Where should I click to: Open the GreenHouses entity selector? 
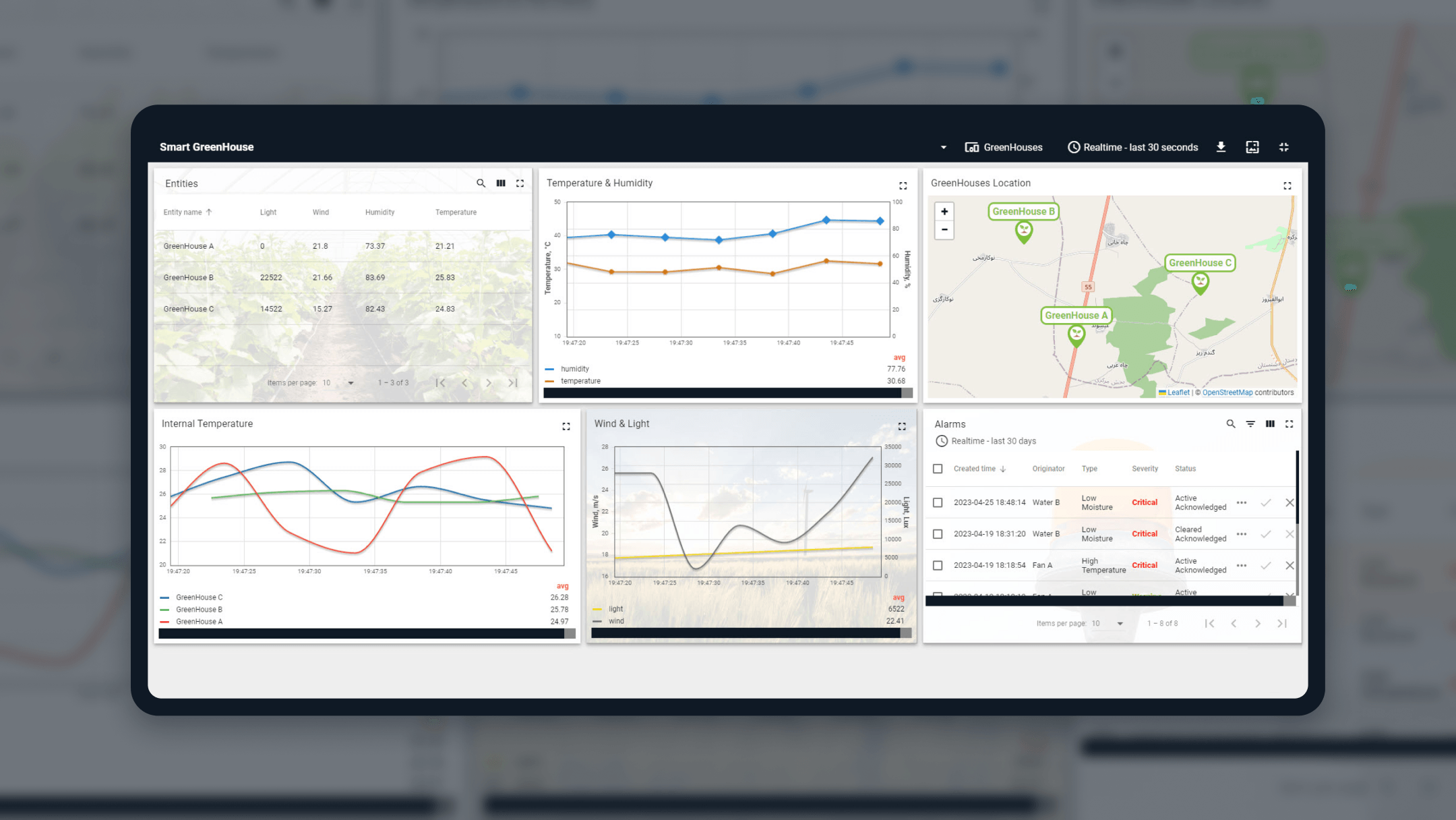[x=1004, y=147]
